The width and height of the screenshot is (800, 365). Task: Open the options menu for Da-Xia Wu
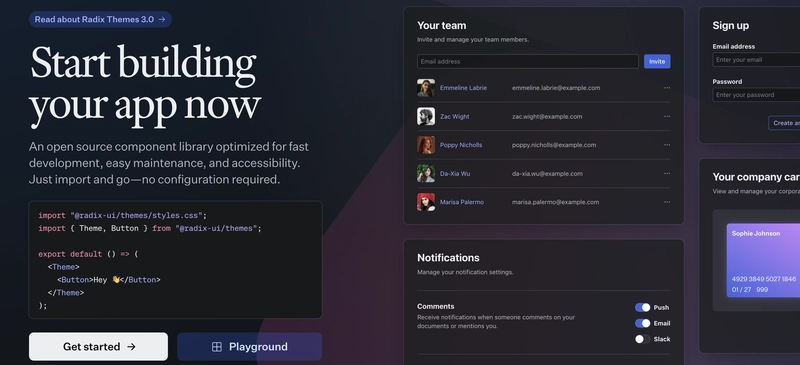[667, 174]
